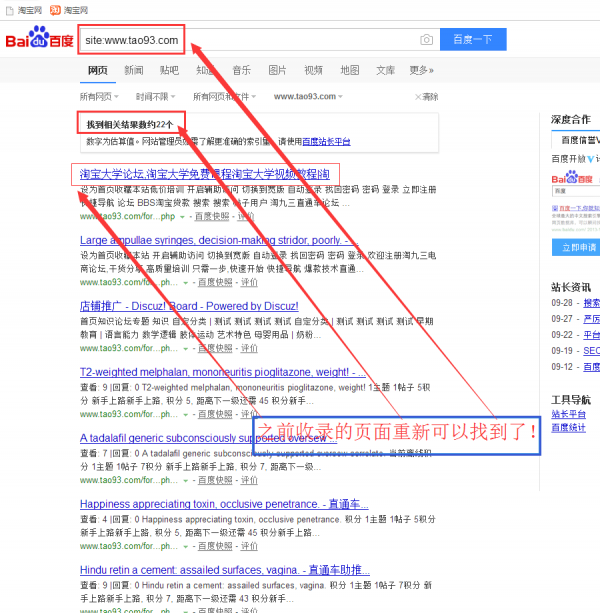Open result Hindu retin a cement
This screenshot has width=600, height=613.
click(x=225, y=570)
